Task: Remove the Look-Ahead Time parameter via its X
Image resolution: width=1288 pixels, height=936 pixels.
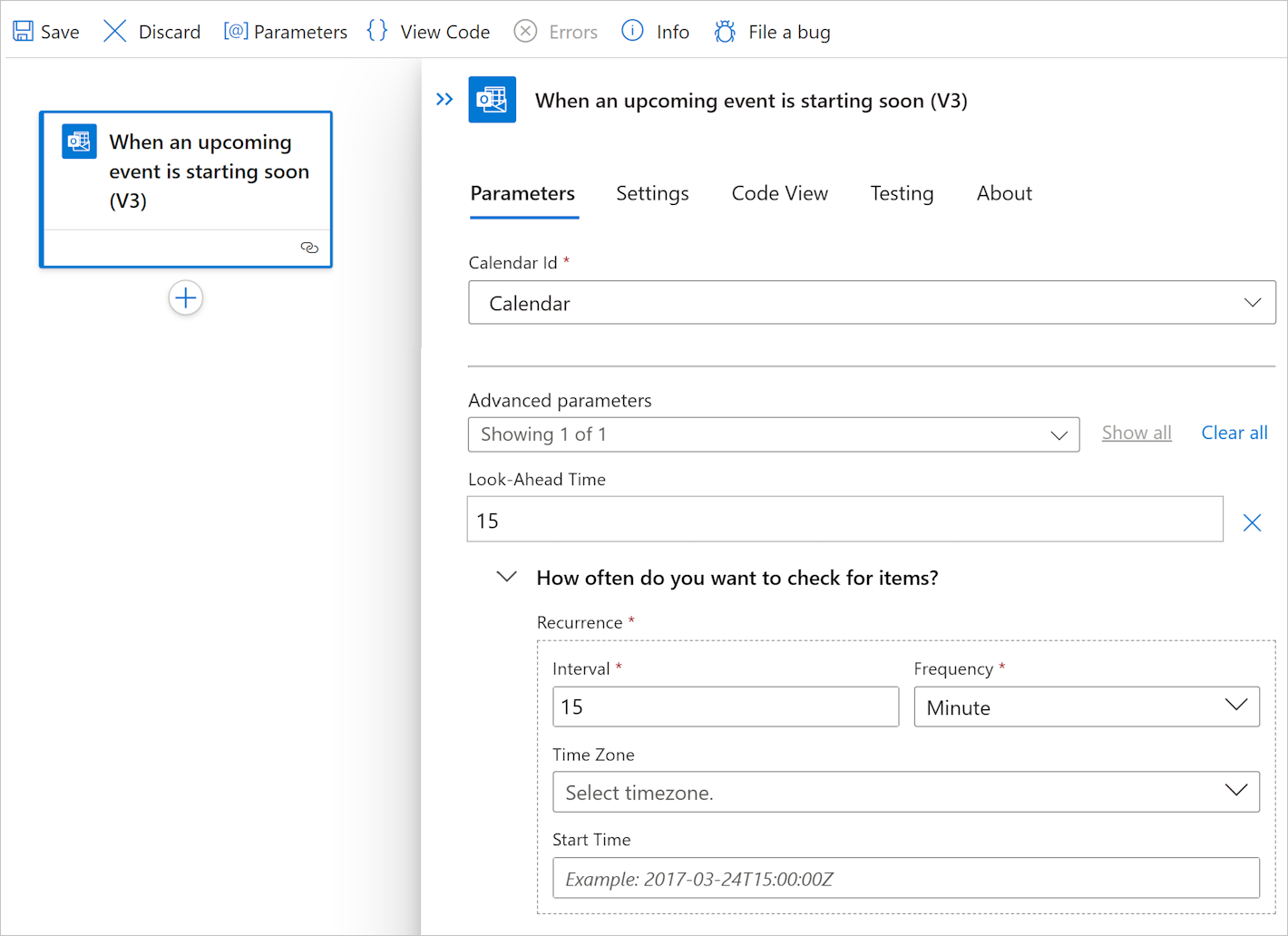Action: [1252, 522]
